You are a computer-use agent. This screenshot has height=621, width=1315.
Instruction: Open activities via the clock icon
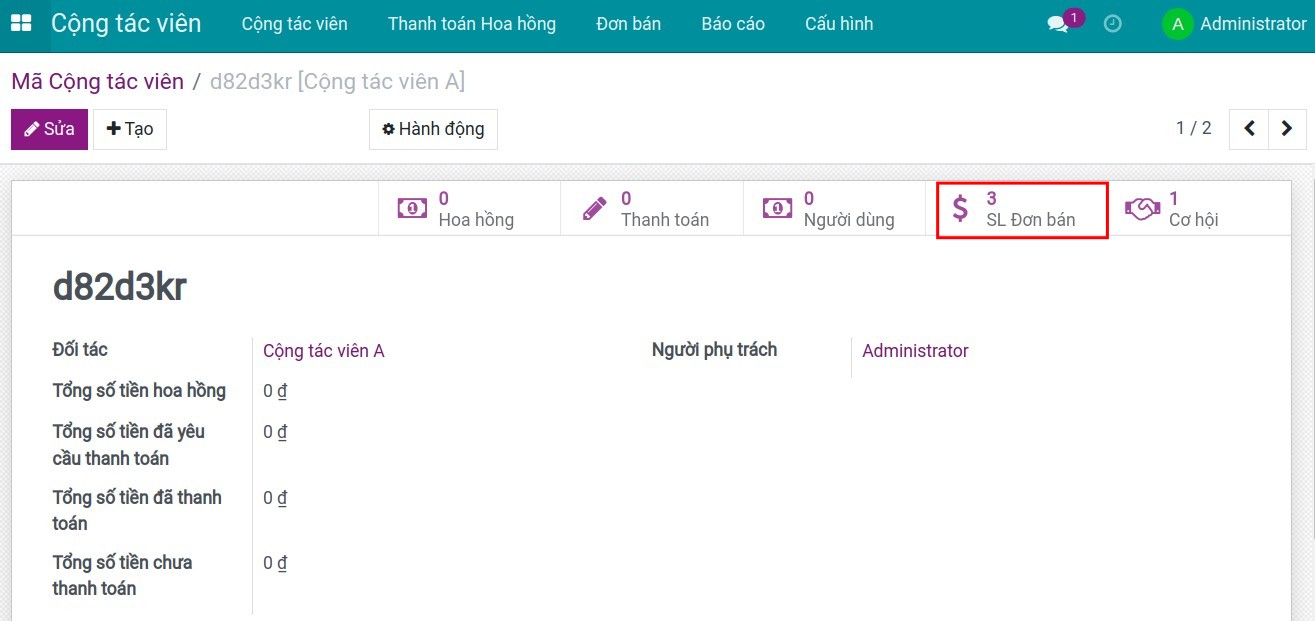pos(1112,23)
